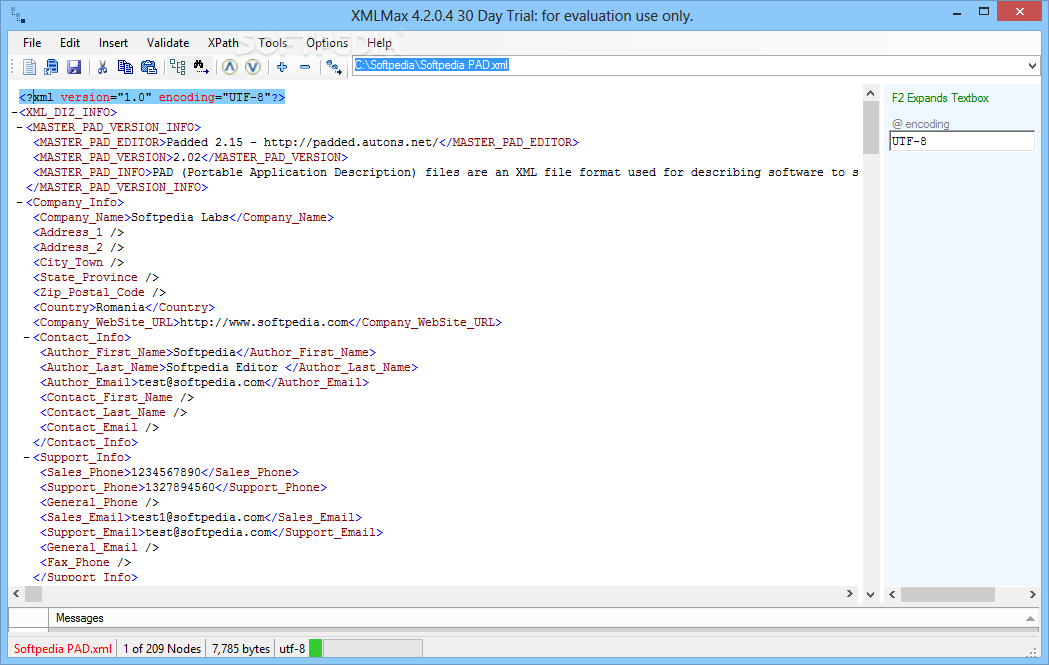Select the Sales_Phone element line
1049x665 pixels.
(169, 472)
